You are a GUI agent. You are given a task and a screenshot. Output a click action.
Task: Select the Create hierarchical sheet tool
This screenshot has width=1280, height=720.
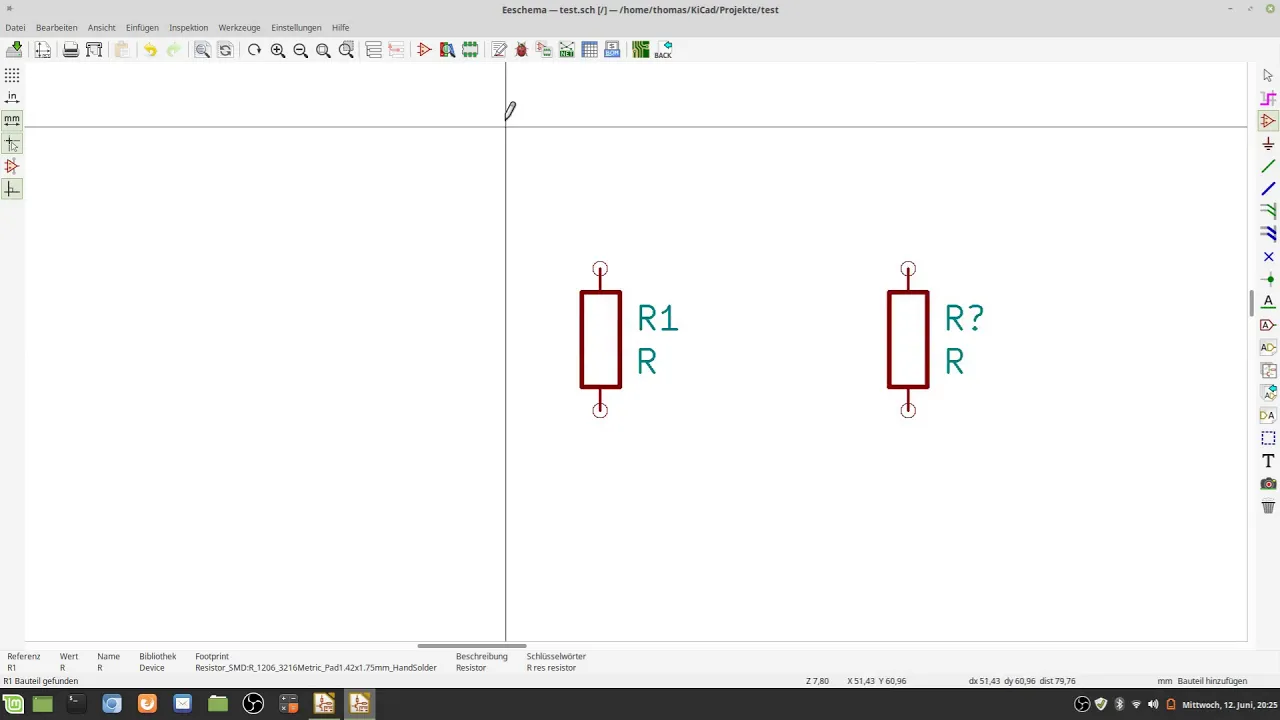pos(1268,370)
